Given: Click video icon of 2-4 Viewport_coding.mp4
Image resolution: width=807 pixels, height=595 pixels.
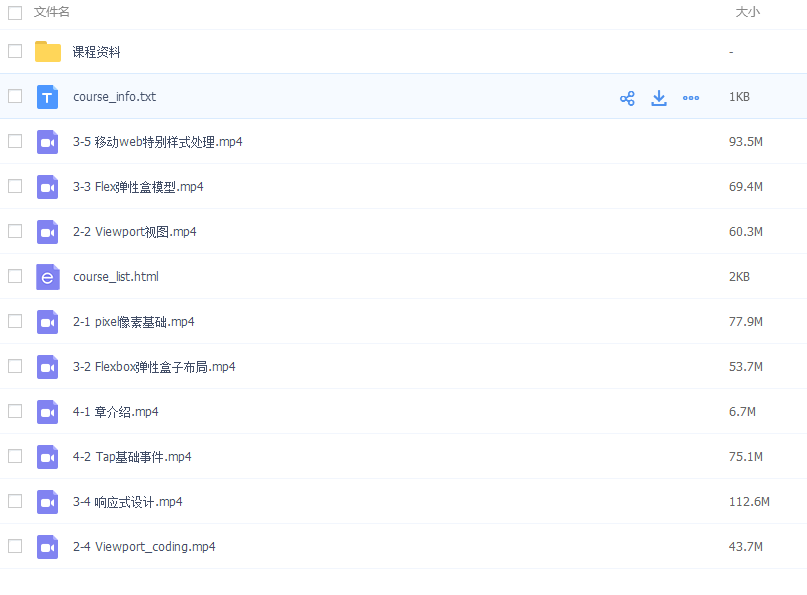Looking at the screenshot, I should pos(47,547).
